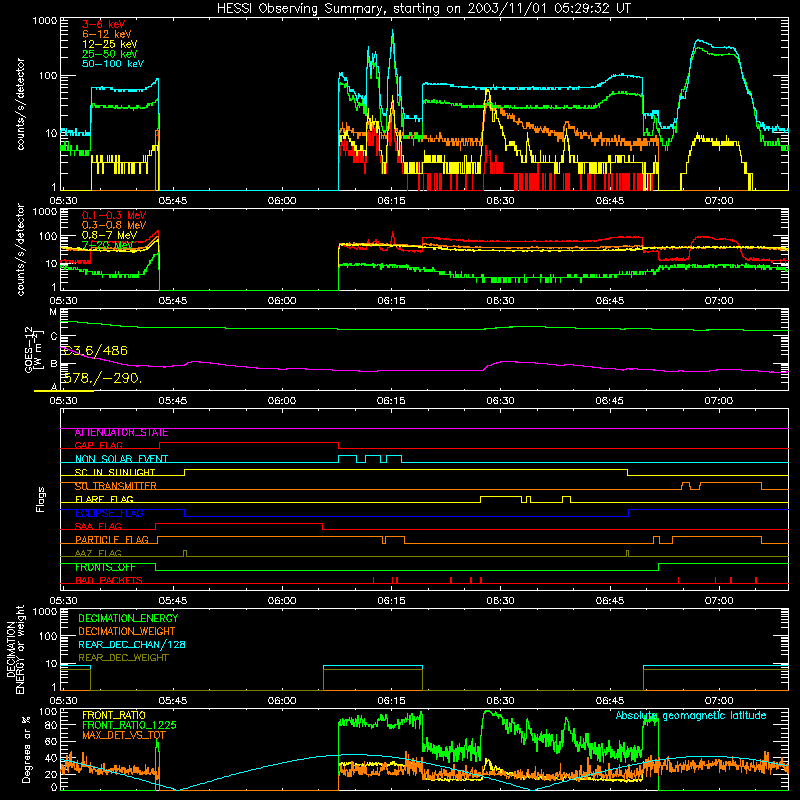Click the PARTICLE_FLAG row label
This screenshot has width=800, height=800.
tap(112, 540)
